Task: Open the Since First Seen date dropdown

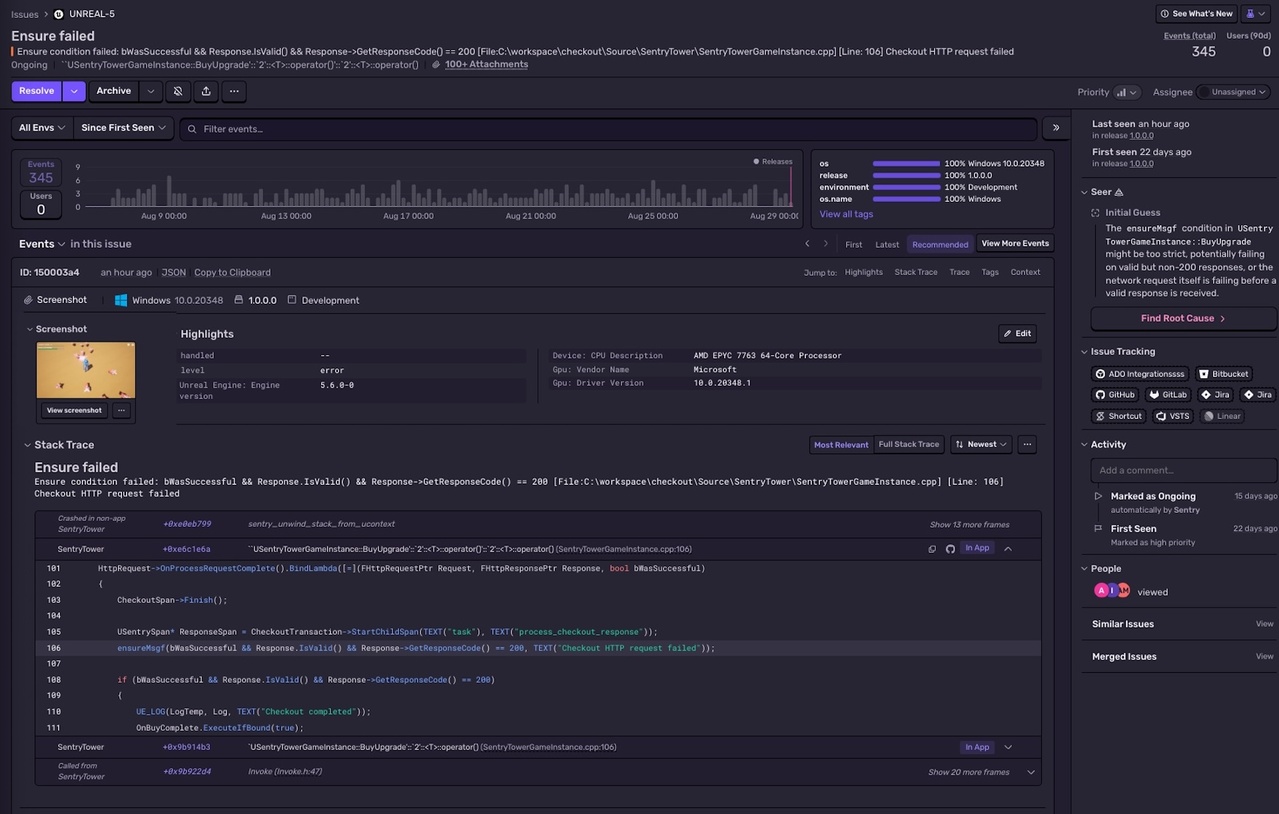Action: [x=124, y=128]
